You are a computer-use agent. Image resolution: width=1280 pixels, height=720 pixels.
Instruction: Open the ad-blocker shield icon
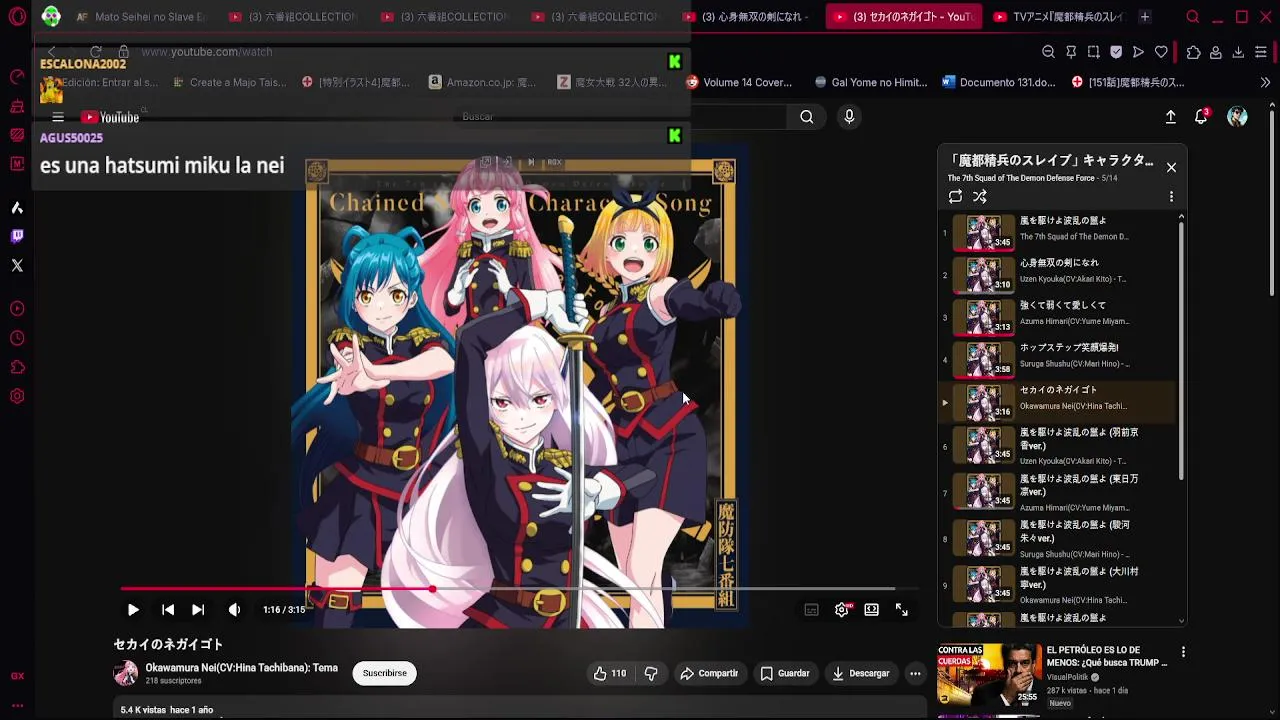pyautogui.click(x=1116, y=52)
